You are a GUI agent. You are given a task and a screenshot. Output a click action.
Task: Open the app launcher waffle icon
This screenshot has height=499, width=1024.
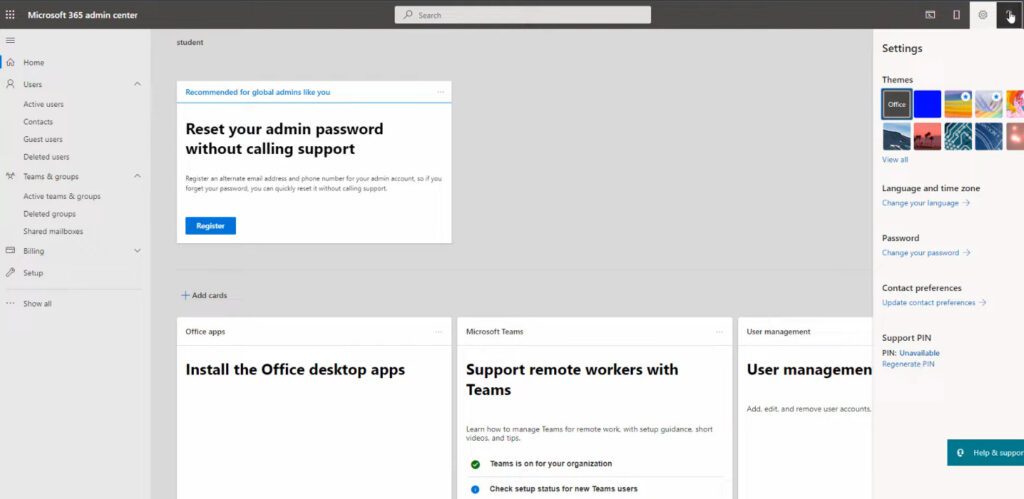[10, 14]
